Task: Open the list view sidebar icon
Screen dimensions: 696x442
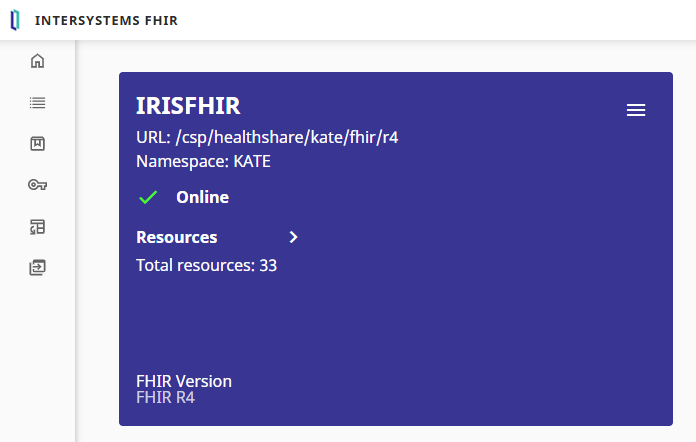Action: click(x=38, y=102)
